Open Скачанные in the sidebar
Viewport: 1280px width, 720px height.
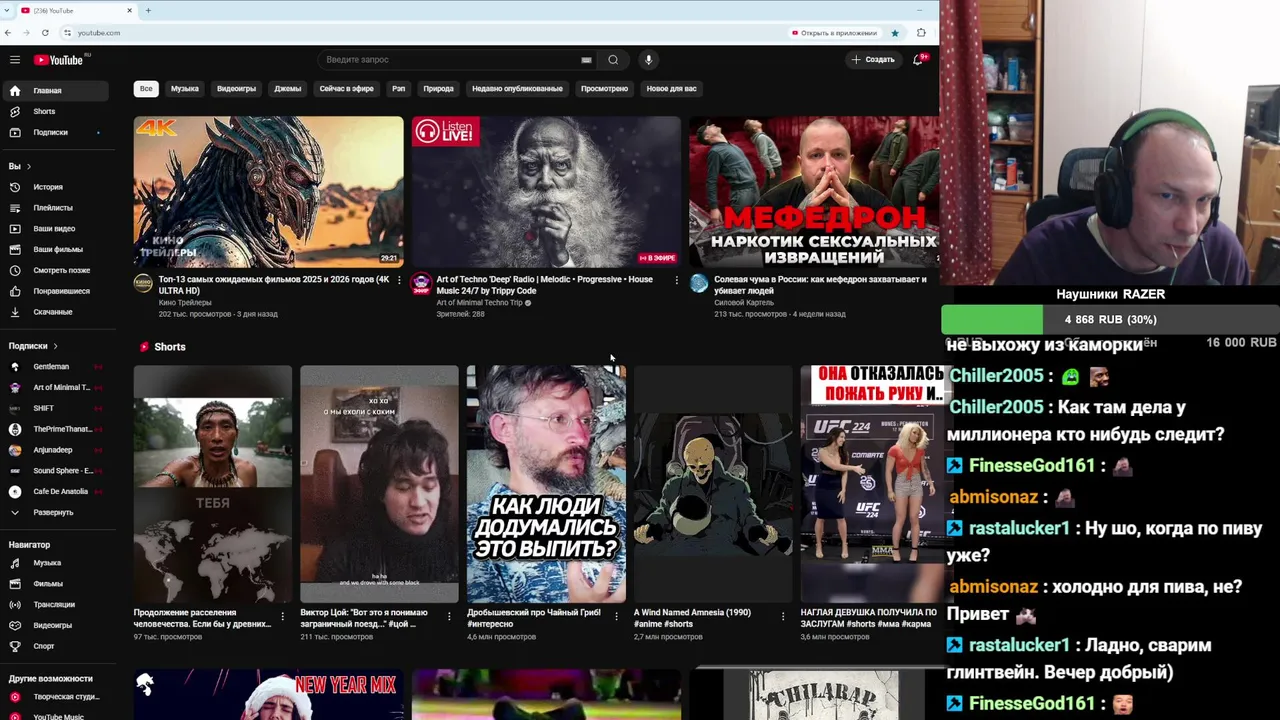54,312
